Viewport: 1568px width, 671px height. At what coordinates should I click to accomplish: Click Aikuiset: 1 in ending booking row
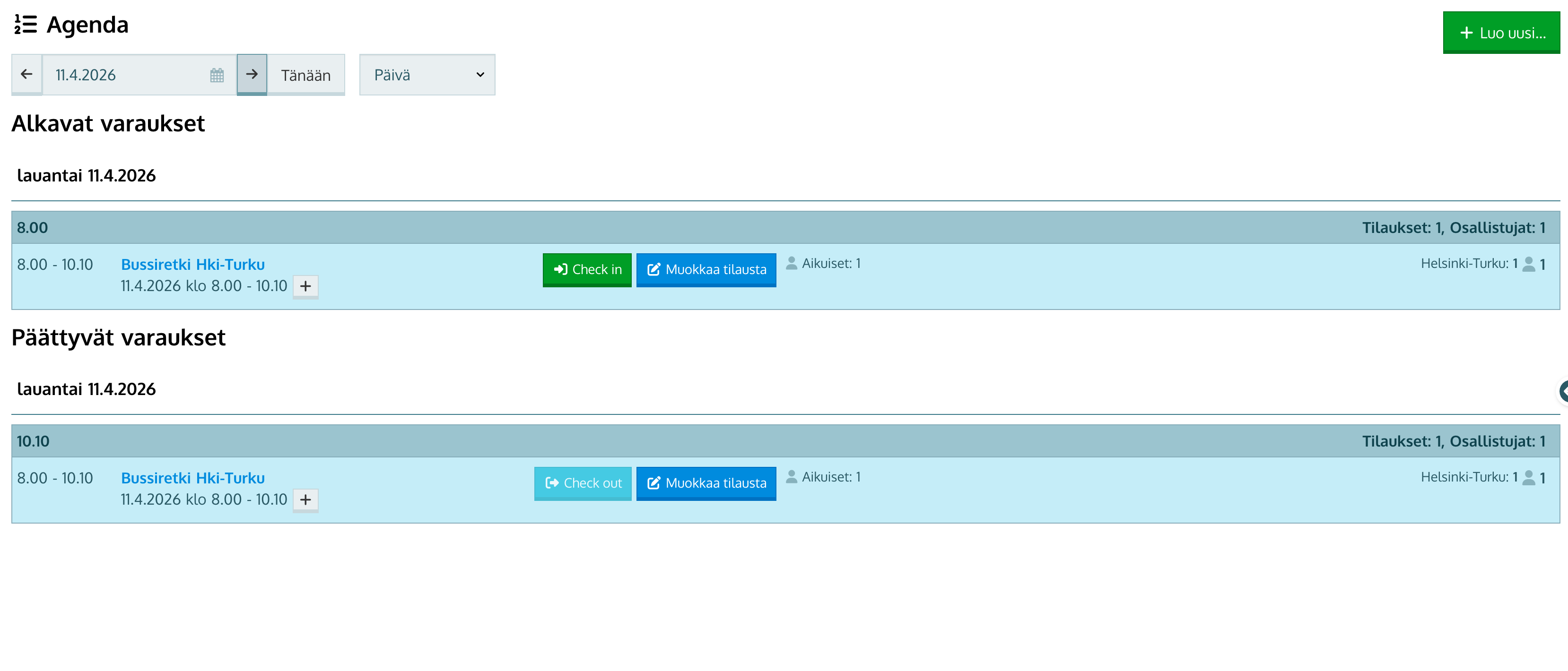tap(824, 477)
